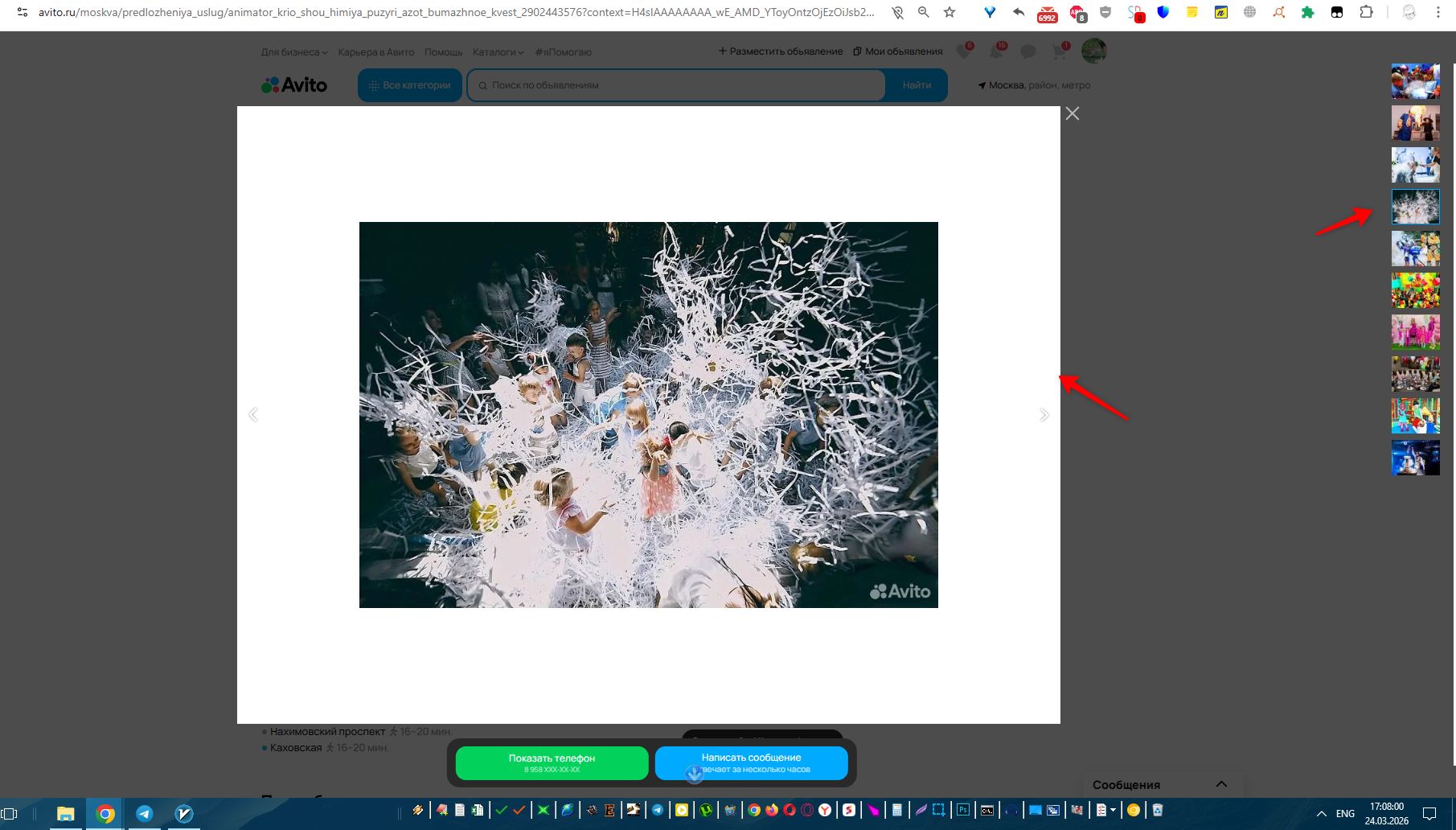Open File Explorer from the taskbar
Viewport: 1456px width, 830px height.
pyautogui.click(x=65, y=813)
